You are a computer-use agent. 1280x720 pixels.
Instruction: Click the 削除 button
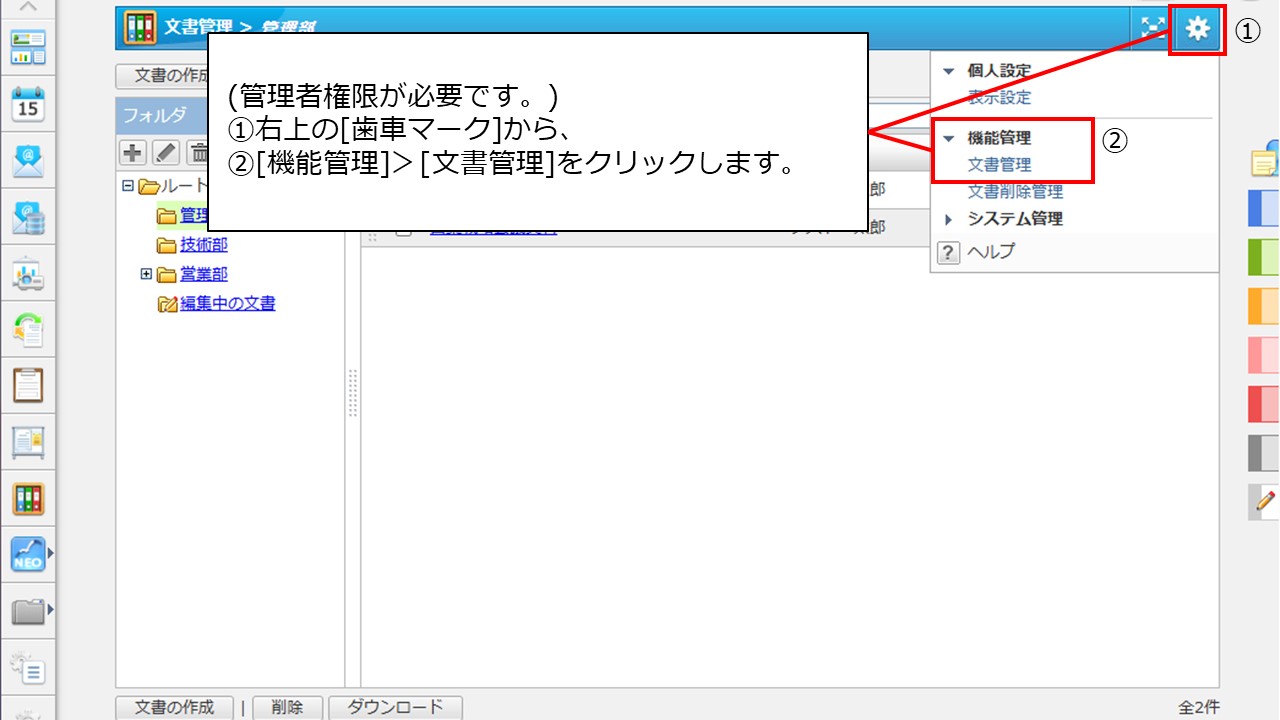click(x=287, y=707)
